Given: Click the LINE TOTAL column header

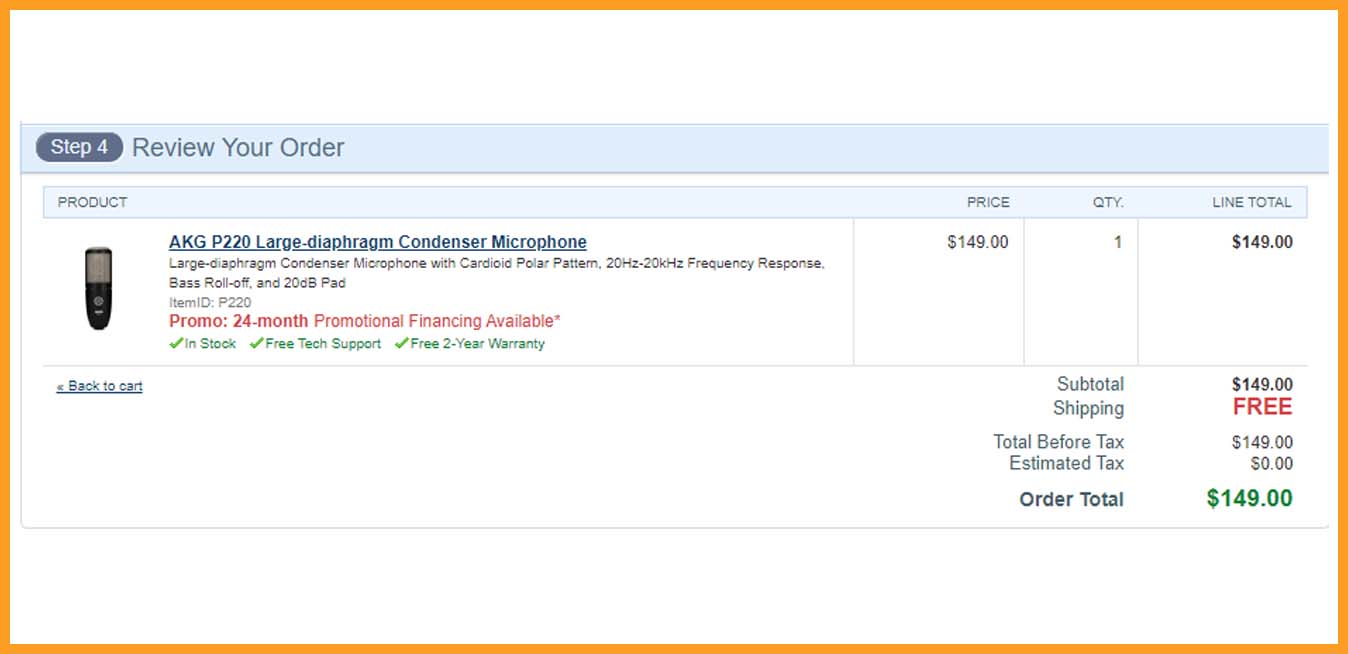Looking at the screenshot, I should (1252, 202).
